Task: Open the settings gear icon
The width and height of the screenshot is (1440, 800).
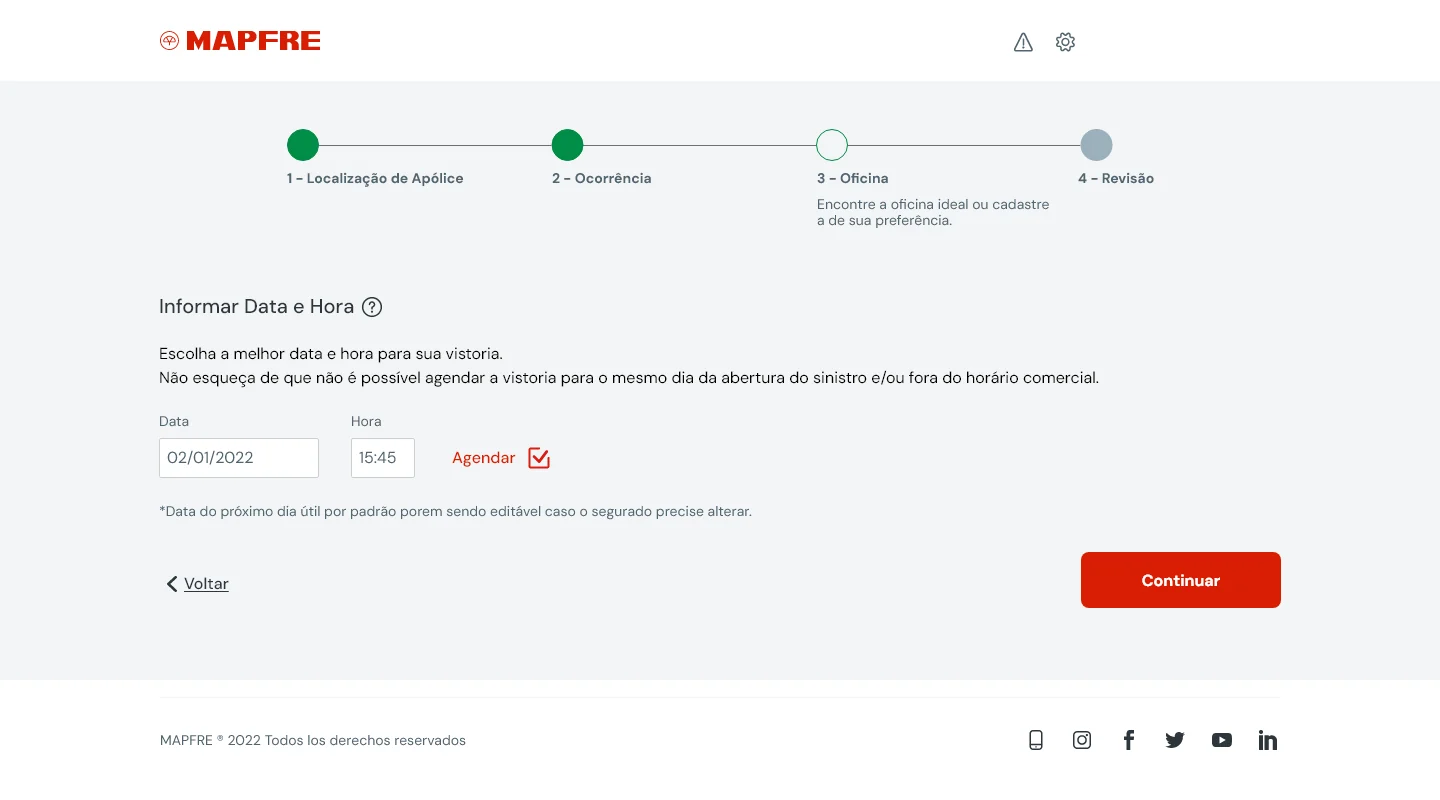Action: (1065, 42)
